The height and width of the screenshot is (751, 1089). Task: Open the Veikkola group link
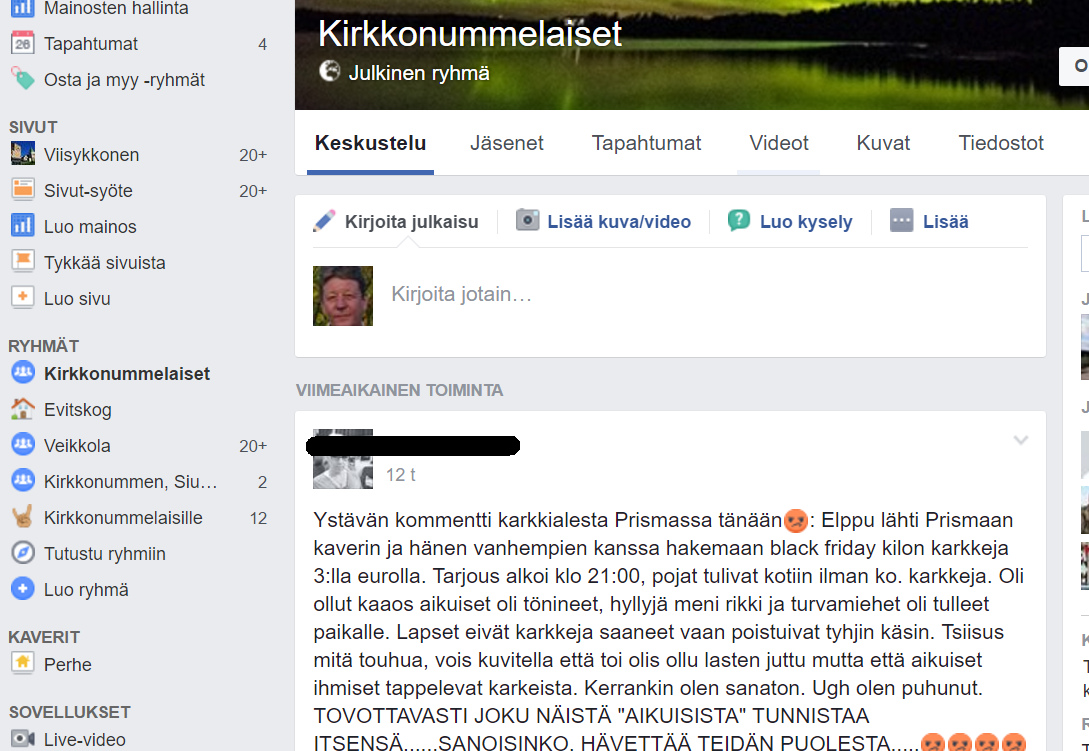click(77, 445)
